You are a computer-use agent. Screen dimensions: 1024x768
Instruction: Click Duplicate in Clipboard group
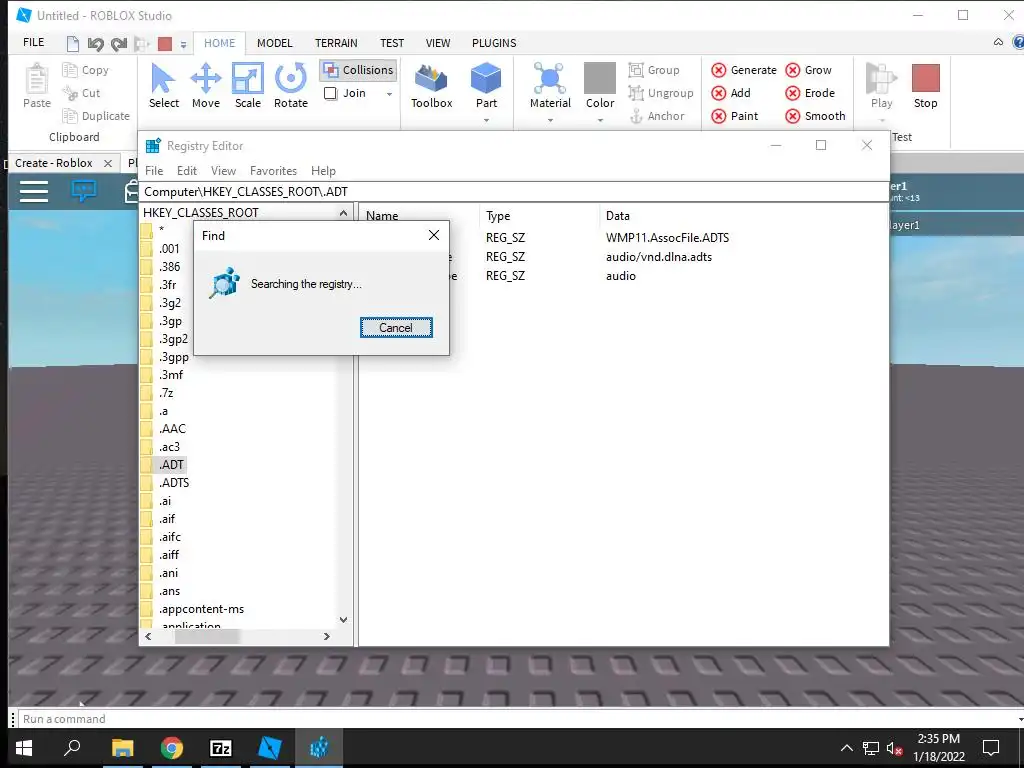[96, 116]
